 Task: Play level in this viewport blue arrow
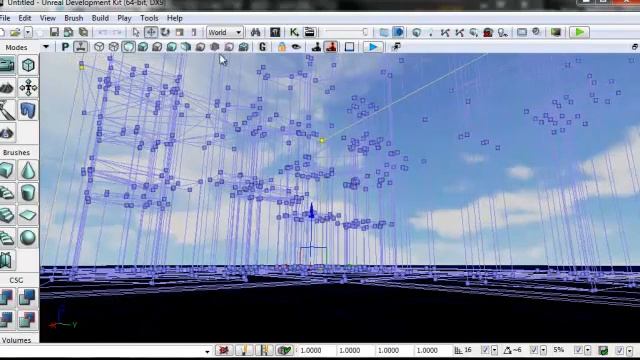tap(373, 47)
